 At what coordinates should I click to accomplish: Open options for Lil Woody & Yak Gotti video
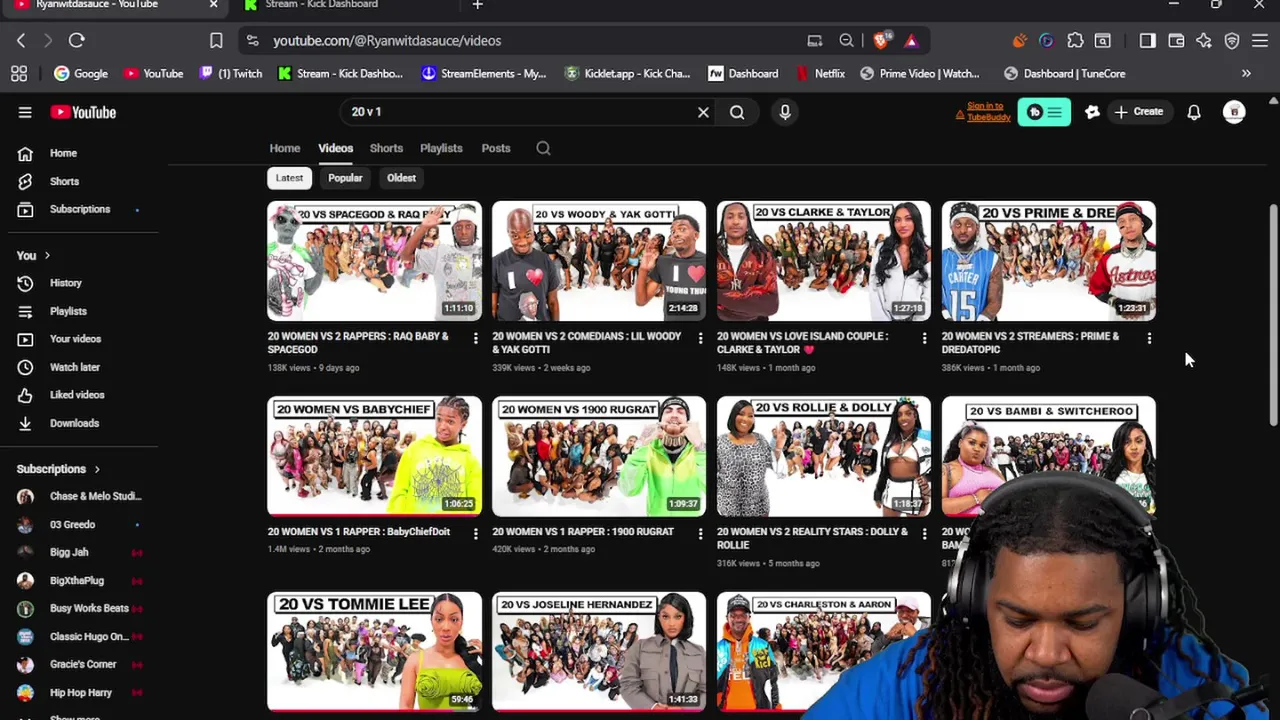(700, 339)
